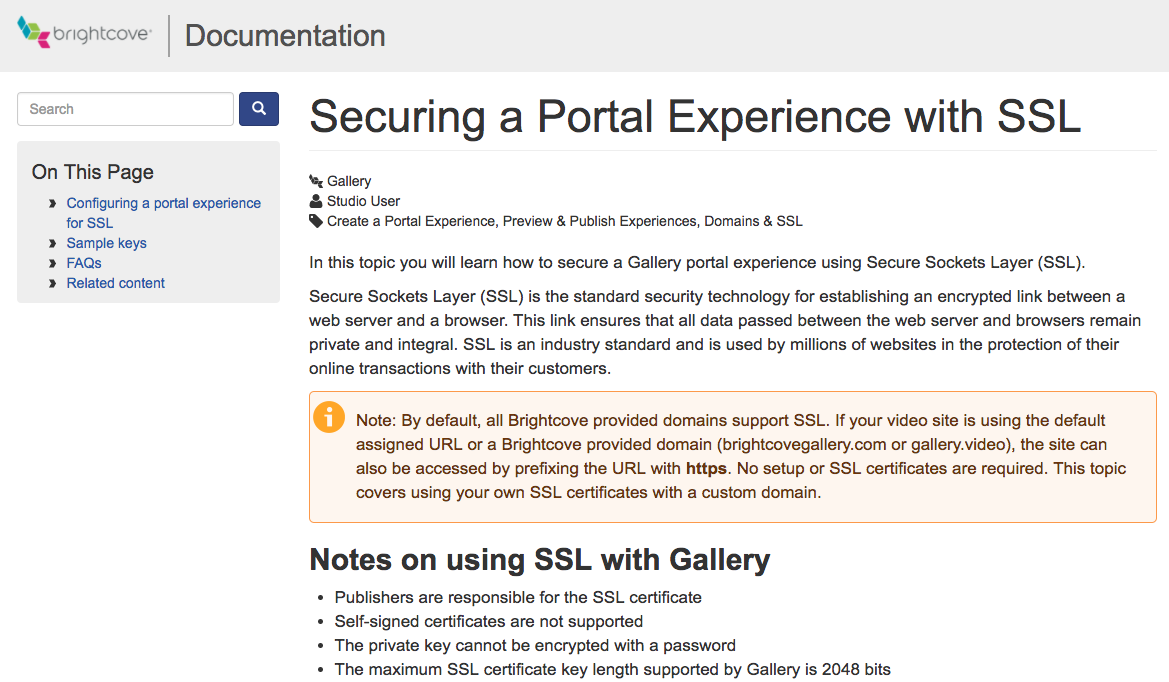Go to the FAQs section link

[84, 263]
